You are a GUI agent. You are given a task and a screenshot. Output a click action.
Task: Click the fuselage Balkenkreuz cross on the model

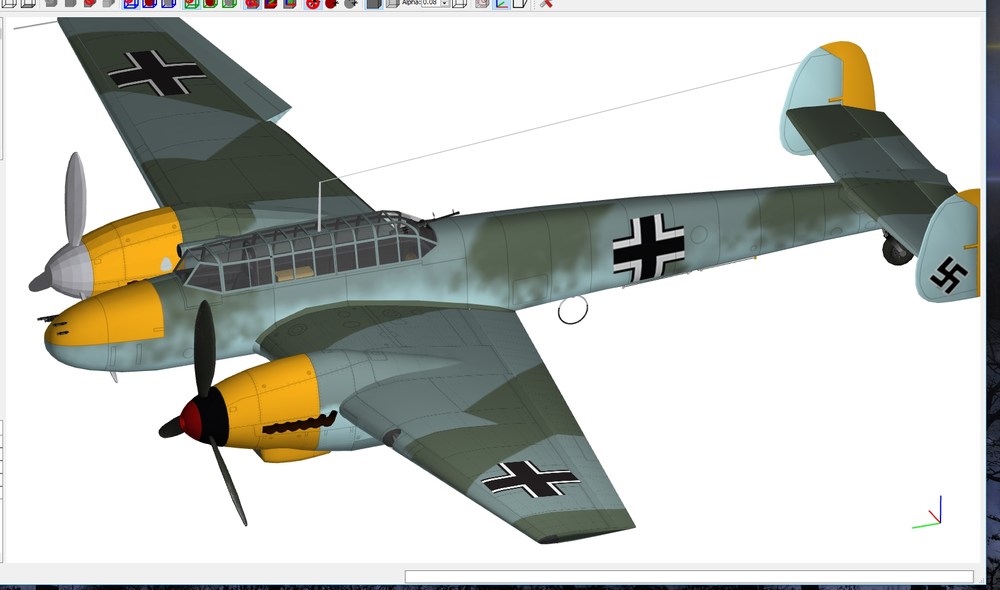pos(649,249)
